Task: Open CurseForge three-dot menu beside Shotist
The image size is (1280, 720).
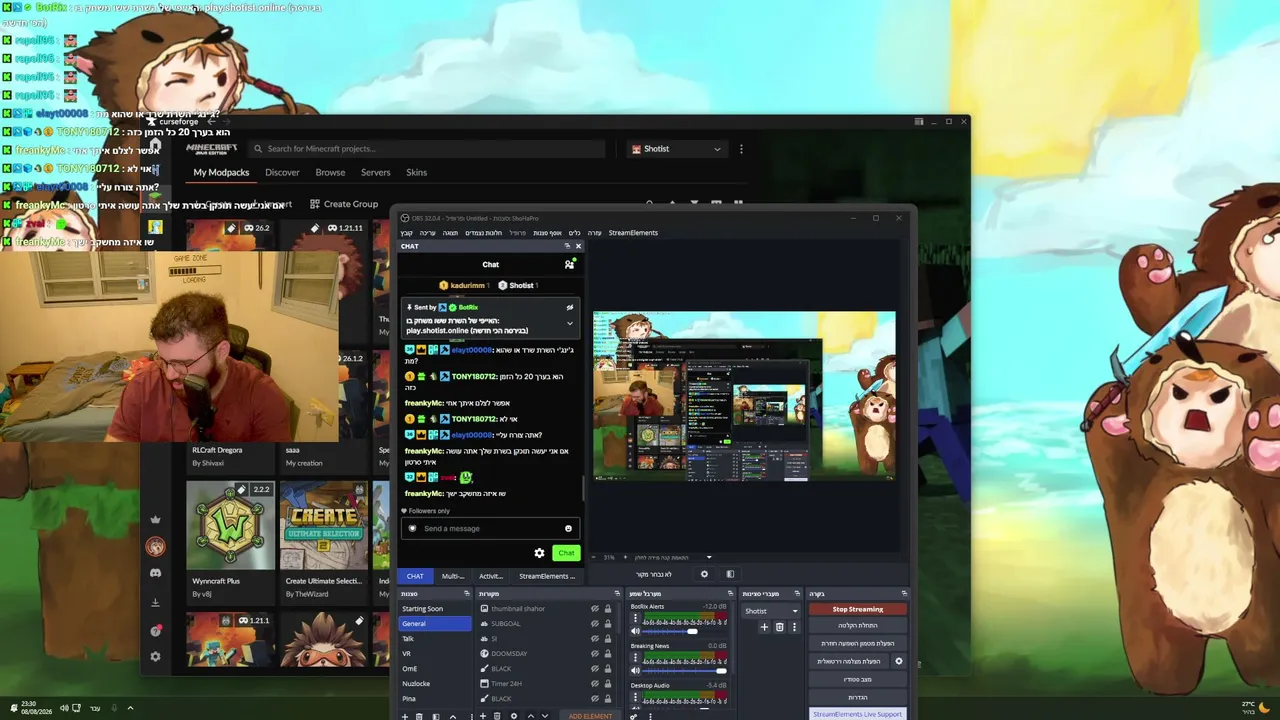Action: point(741,149)
